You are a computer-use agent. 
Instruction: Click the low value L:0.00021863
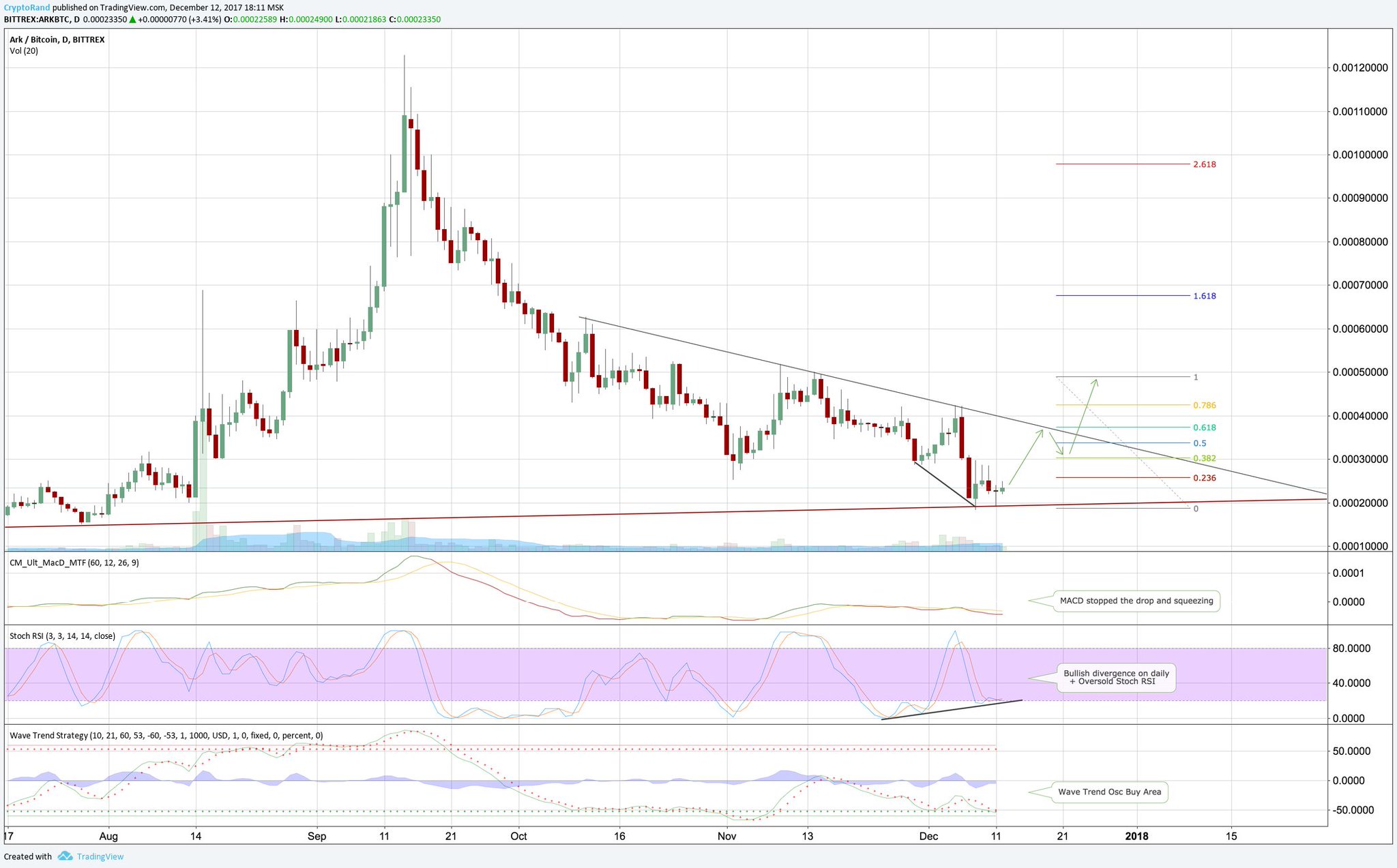(x=361, y=19)
